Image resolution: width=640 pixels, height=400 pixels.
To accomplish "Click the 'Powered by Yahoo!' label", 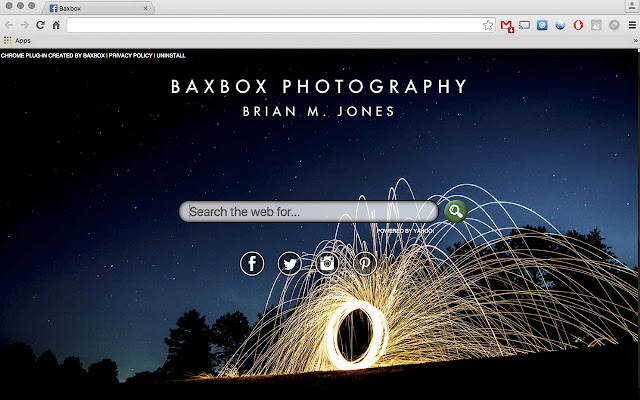I will pyautogui.click(x=405, y=231).
